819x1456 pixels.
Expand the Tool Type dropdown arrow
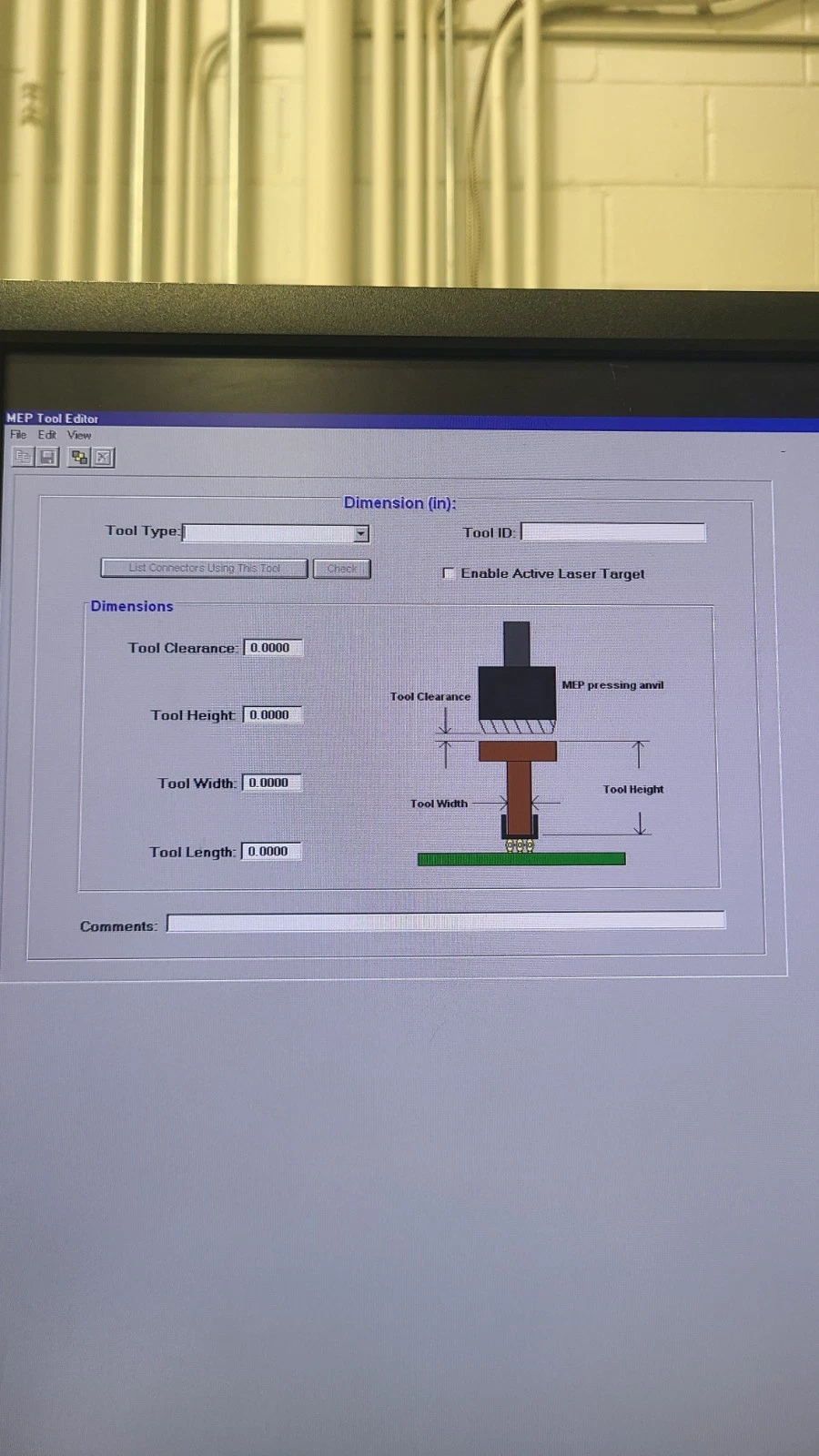(x=361, y=534)
